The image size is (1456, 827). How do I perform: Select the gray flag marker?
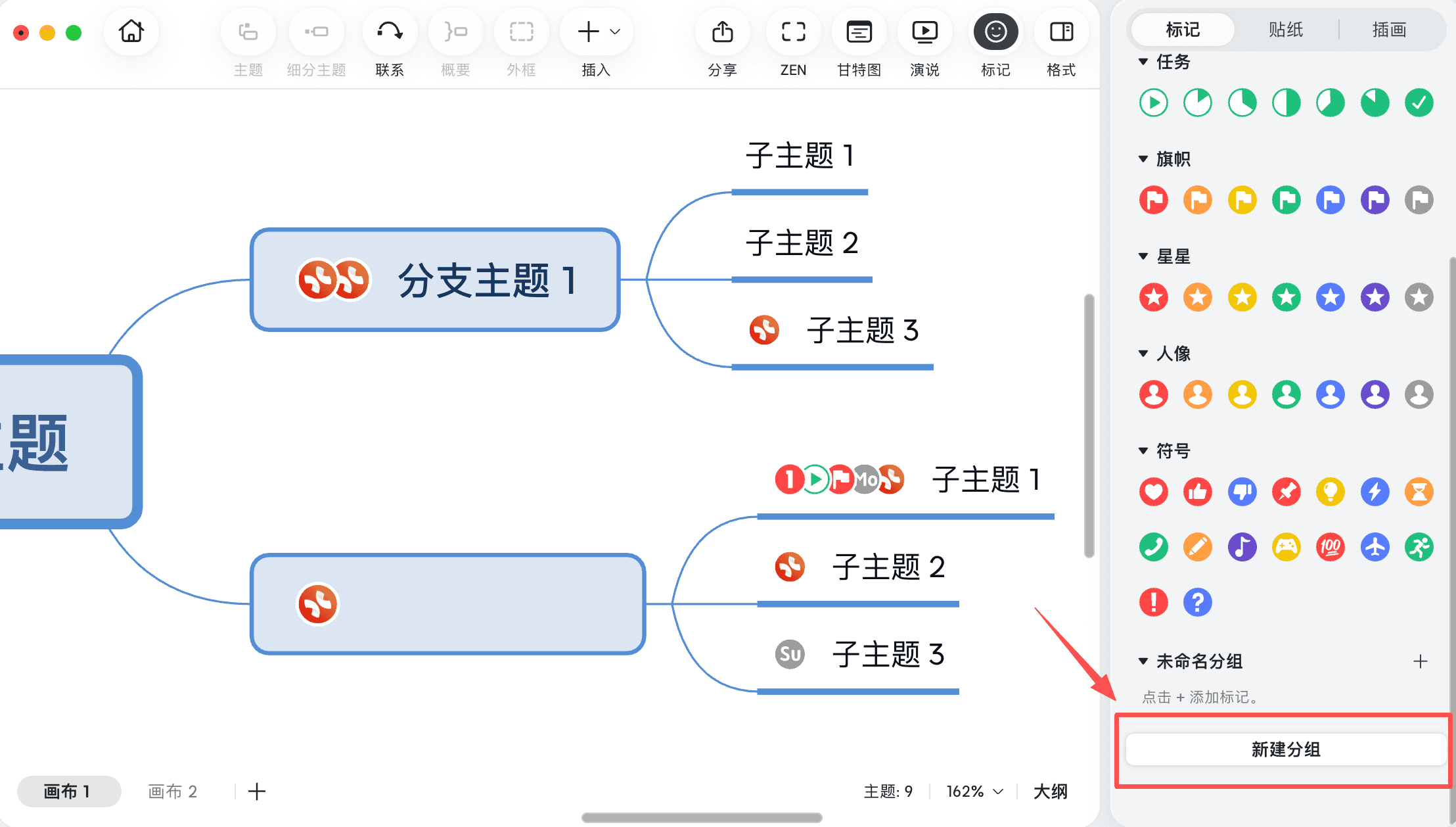pos(1419,200)
